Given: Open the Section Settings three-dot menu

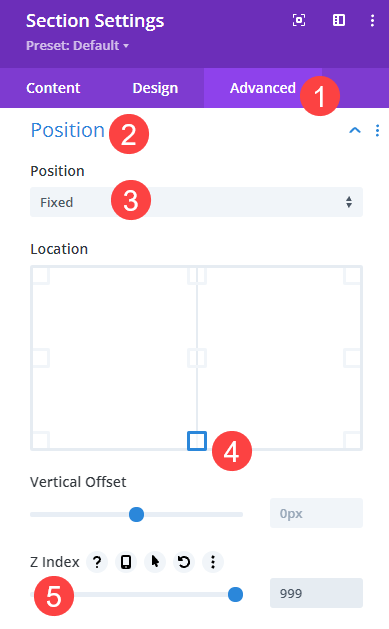Looking at the screenshot, I should tap(373, 20).
